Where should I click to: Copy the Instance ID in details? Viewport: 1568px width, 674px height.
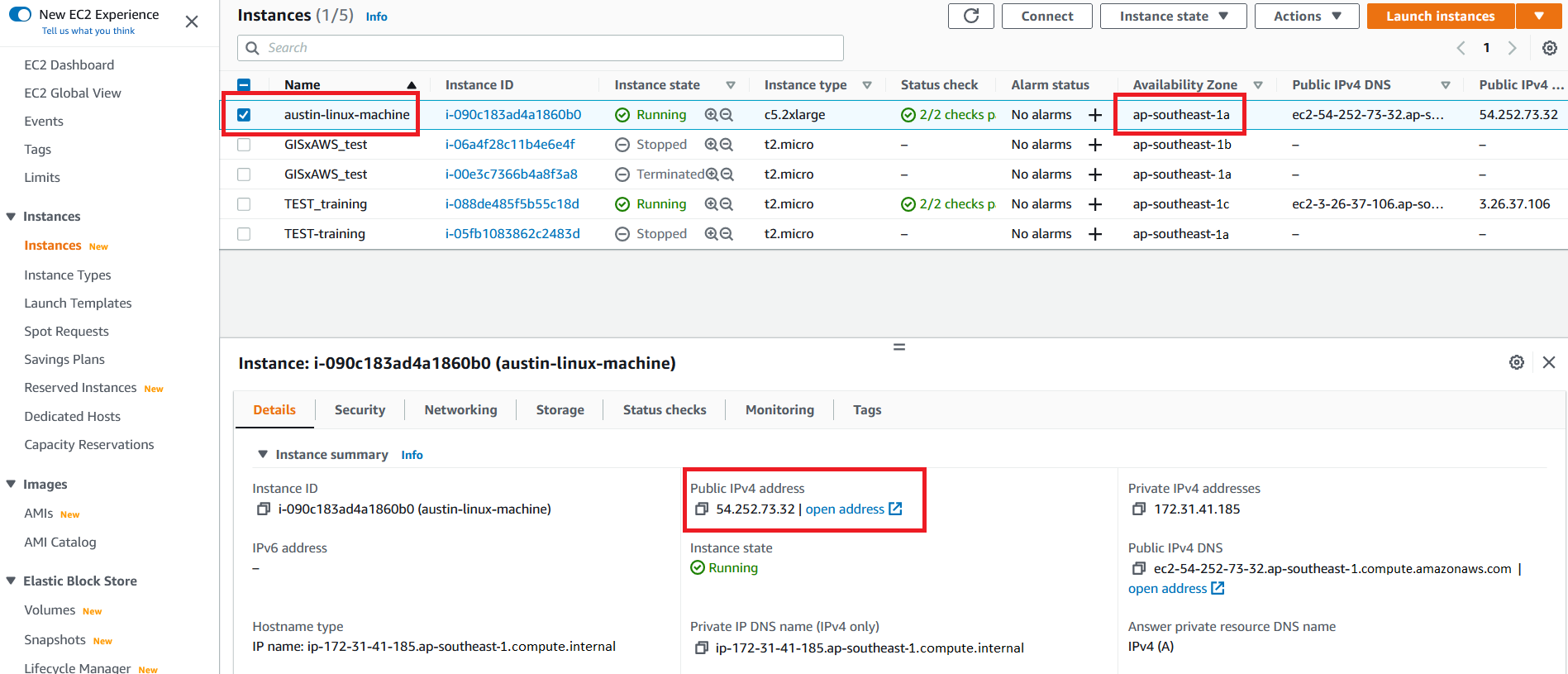(x=264, y=509)
